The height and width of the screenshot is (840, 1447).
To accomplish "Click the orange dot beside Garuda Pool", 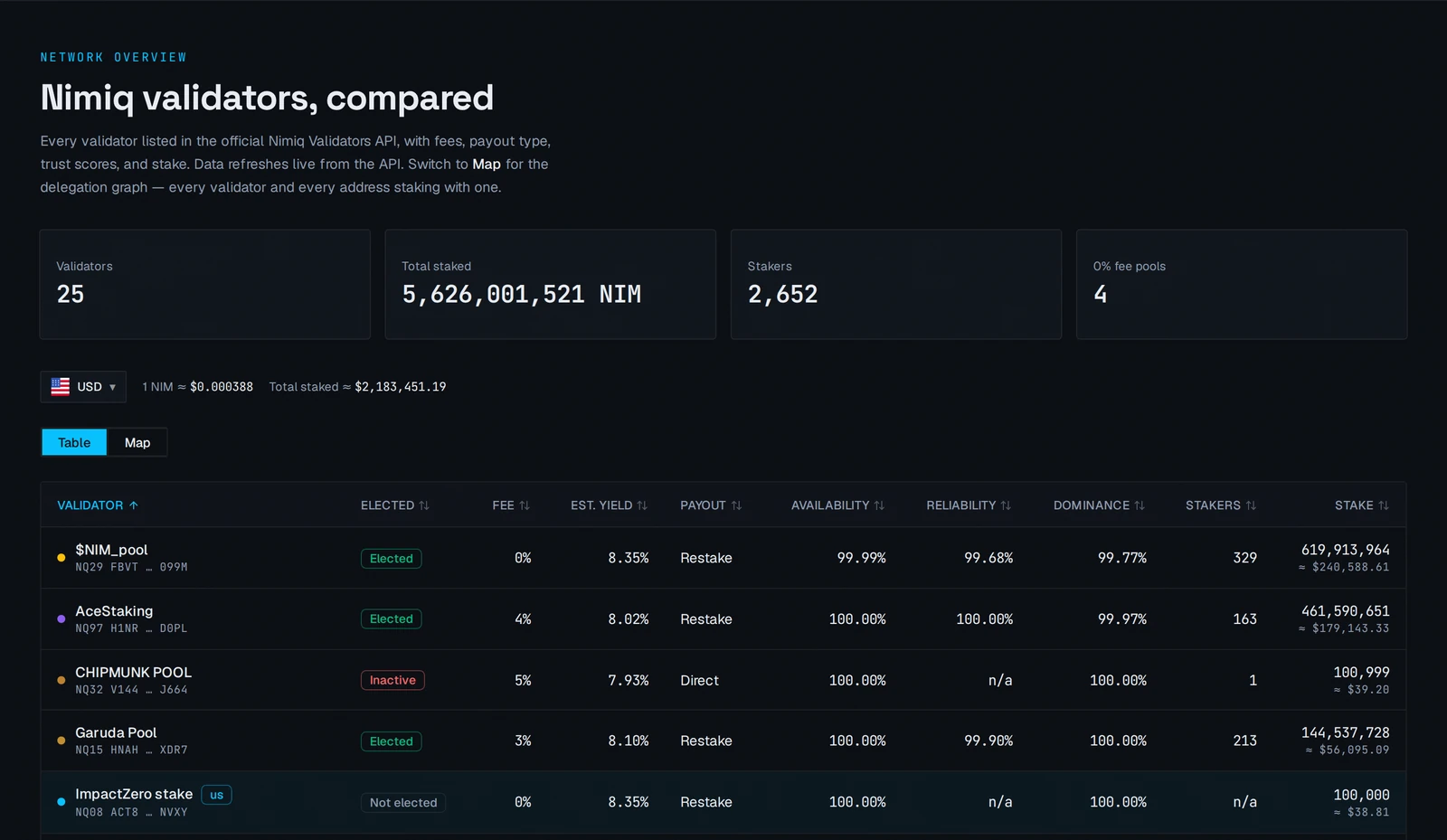I will [61, 741].
